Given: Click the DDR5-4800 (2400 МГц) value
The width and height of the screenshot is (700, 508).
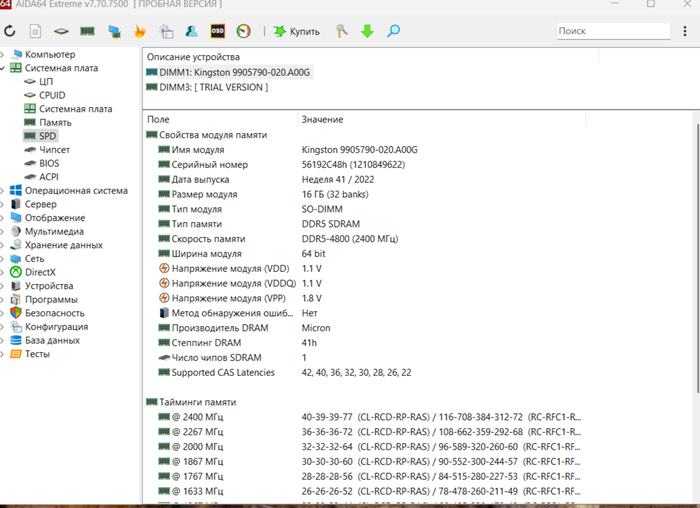Looking at the screenshot, I should (350, 239).
